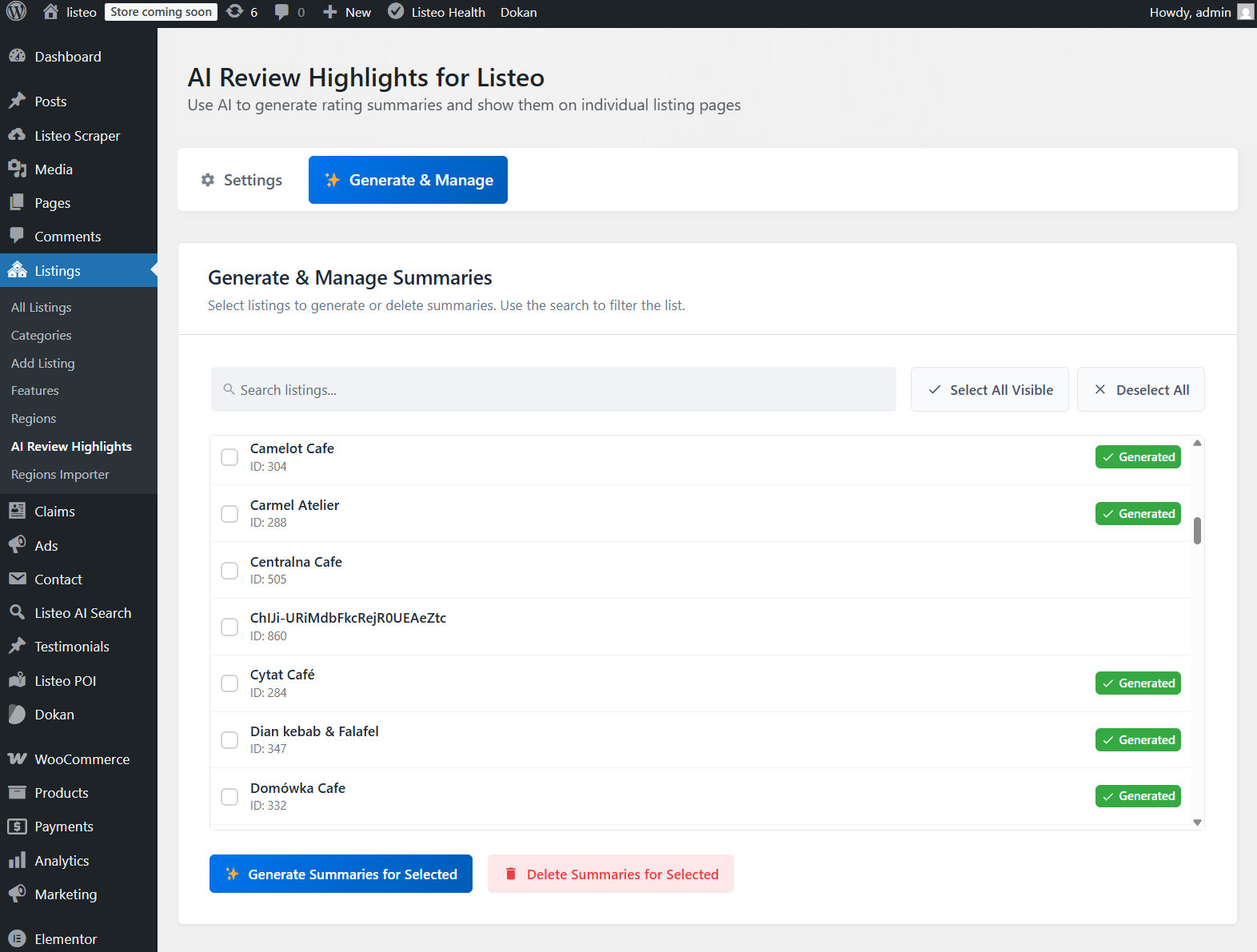
Task: Tick the Domówka Cafe checkbox
Action: click(229, 797)
